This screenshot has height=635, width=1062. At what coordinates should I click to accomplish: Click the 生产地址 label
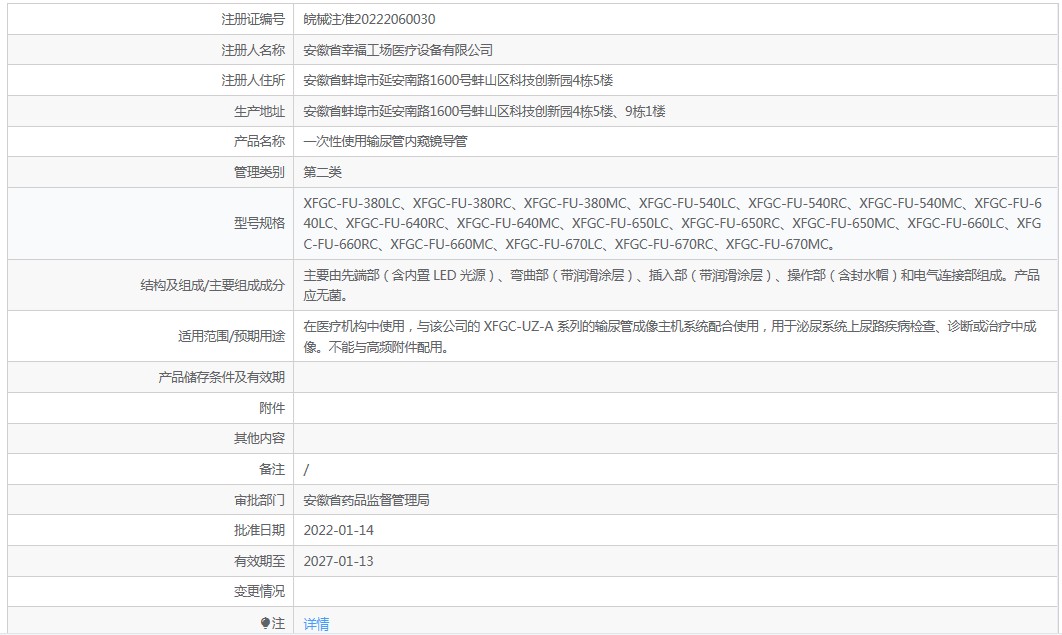point(259,111)
